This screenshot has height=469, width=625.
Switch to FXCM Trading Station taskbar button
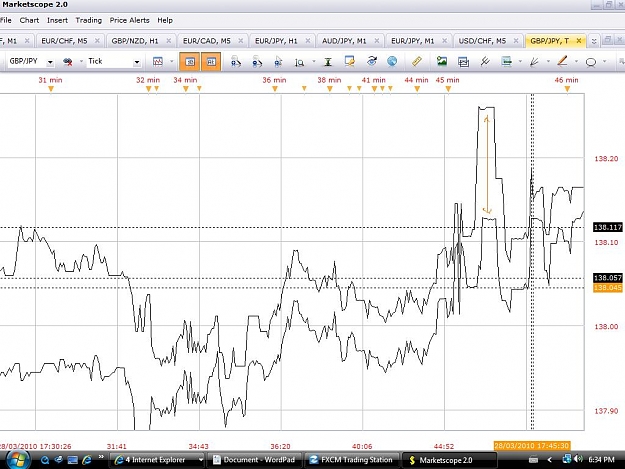point(352,460)
